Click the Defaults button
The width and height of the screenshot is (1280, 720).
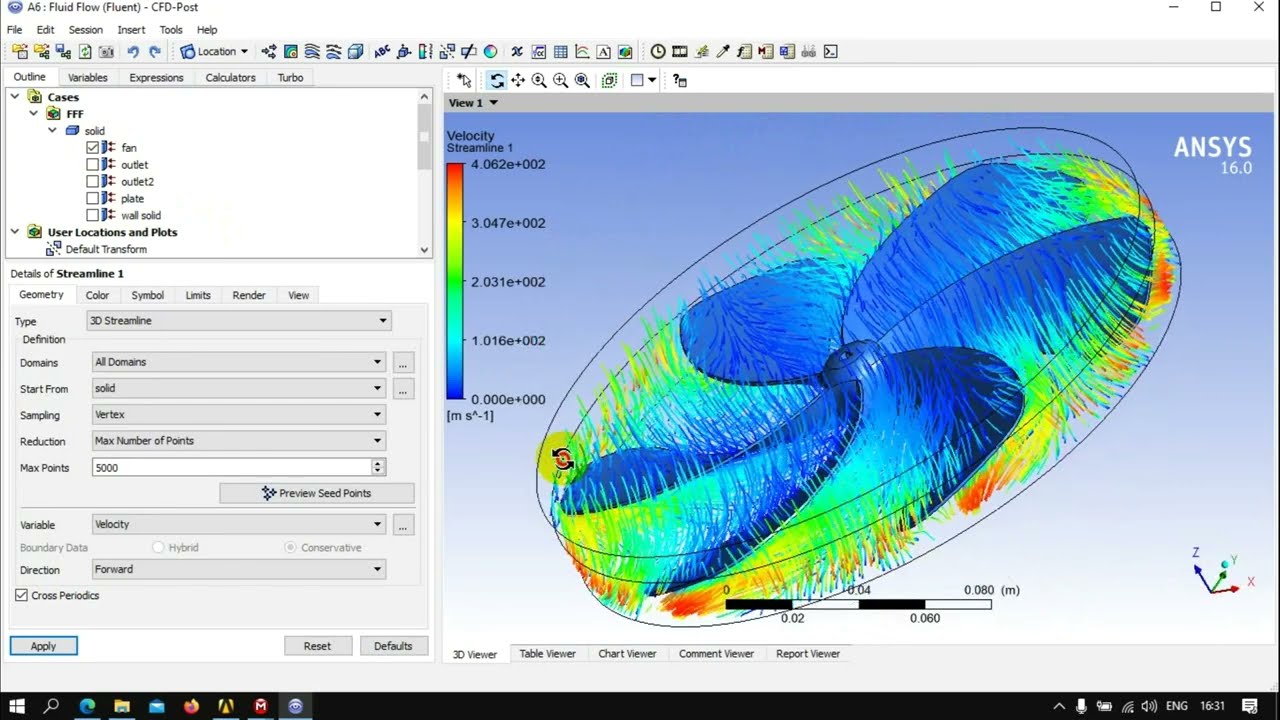coord(393,646)
